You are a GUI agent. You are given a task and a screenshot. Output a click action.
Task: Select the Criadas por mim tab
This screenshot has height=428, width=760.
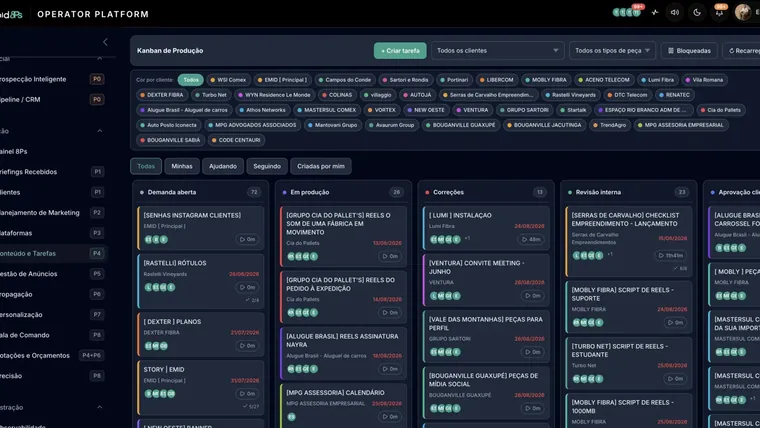[x=321, y=166]
